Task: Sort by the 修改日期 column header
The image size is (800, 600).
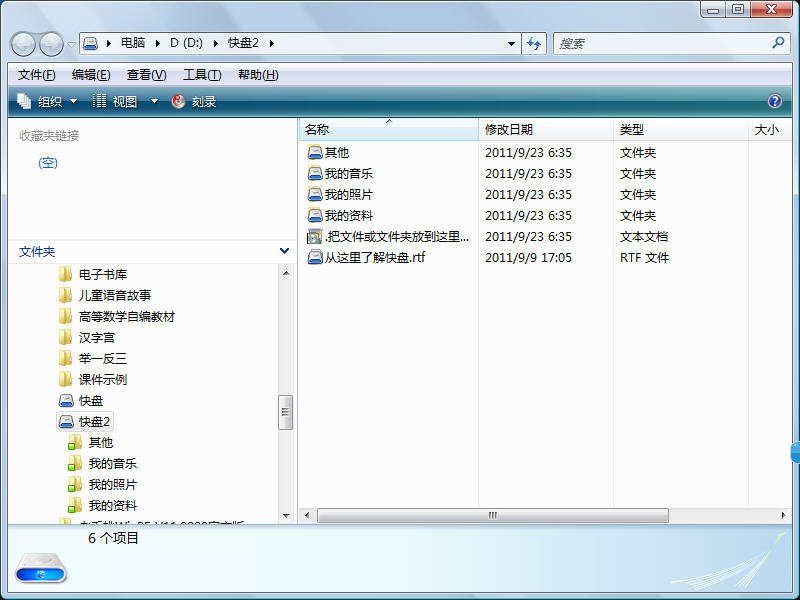Action: 546,130
